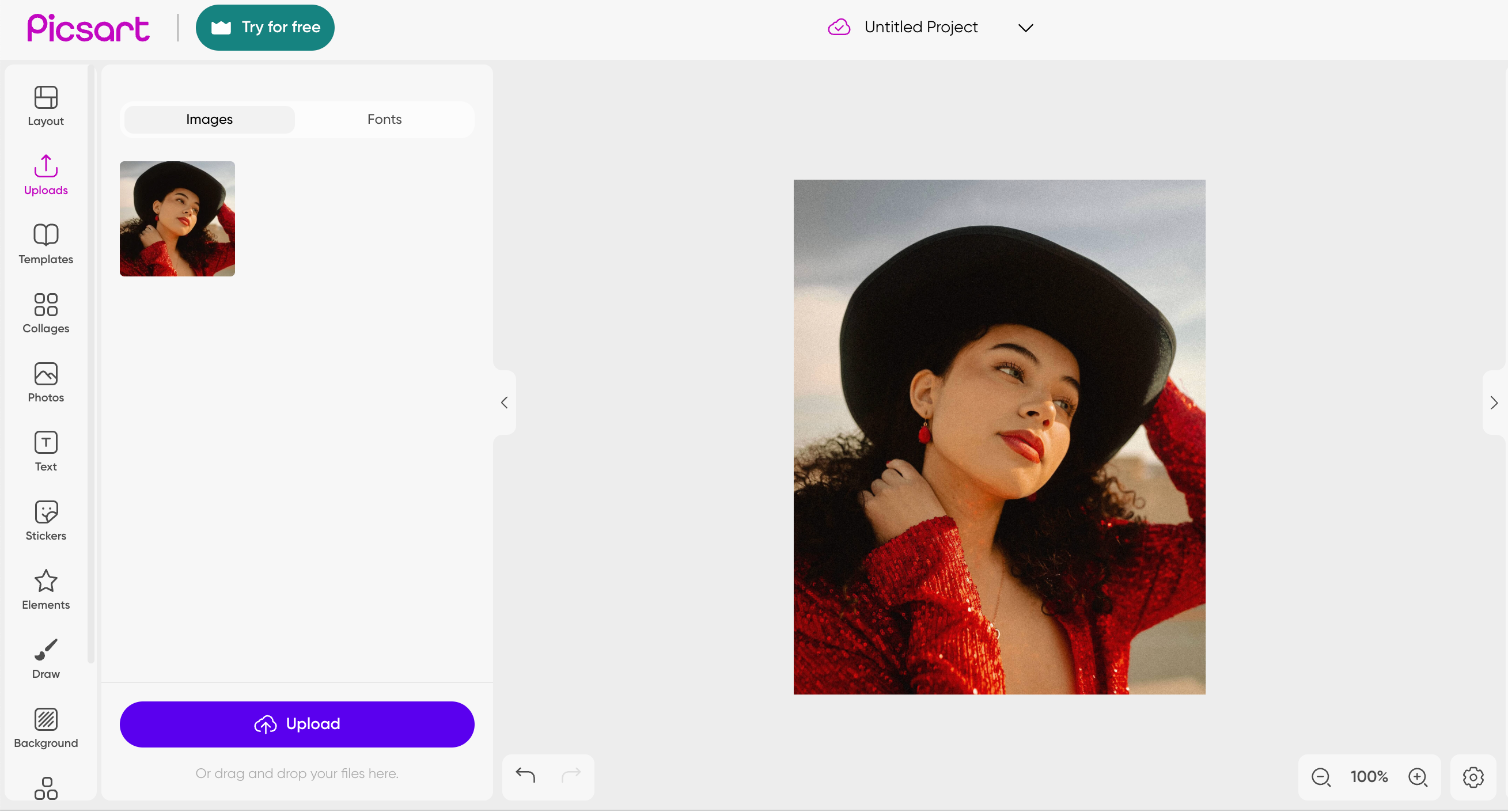This screenshot has width=1508, height=812.
Task: Select the photo on the canvas
Action: 999,437
